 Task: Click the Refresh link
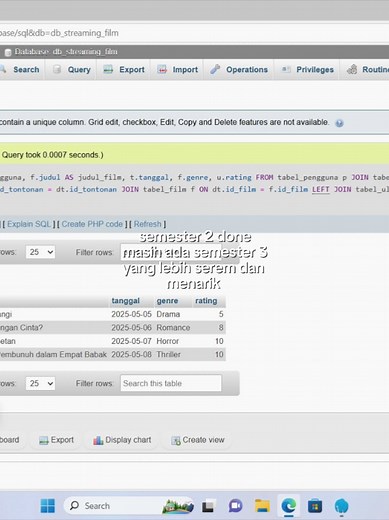pos(147,224)
